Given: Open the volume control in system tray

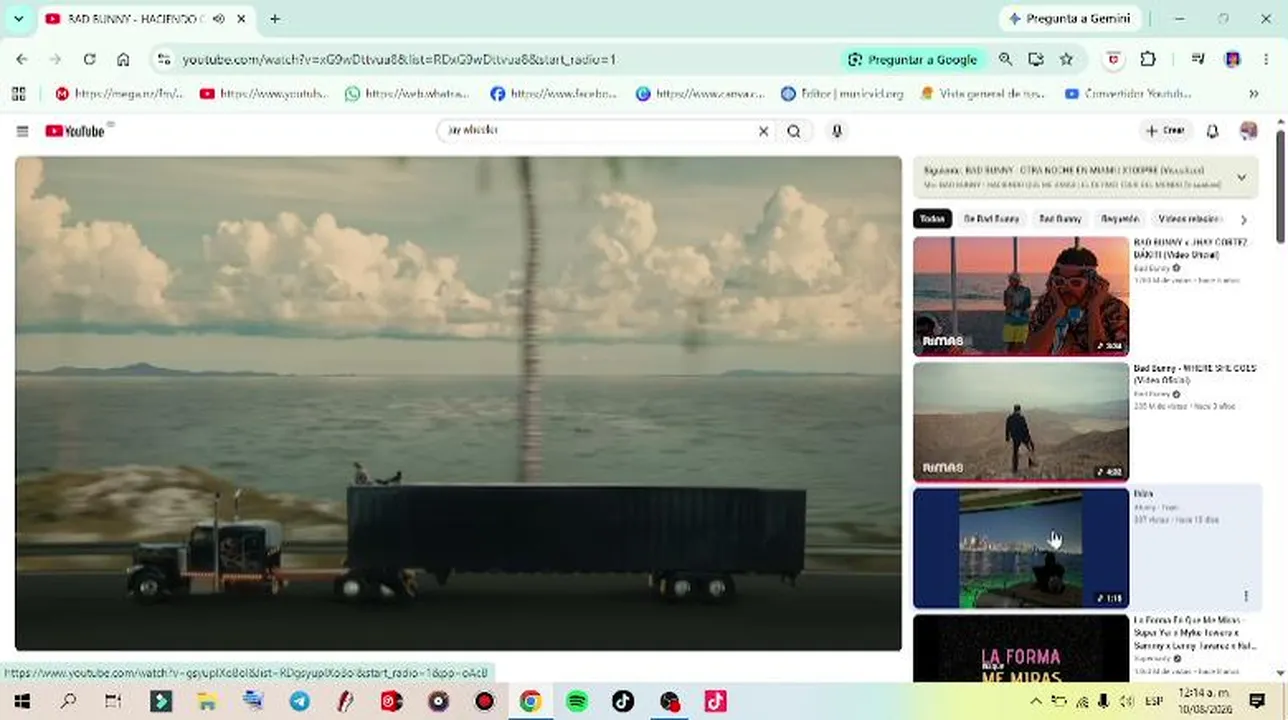Looking at the screenshot, I should click(1126, 701).
